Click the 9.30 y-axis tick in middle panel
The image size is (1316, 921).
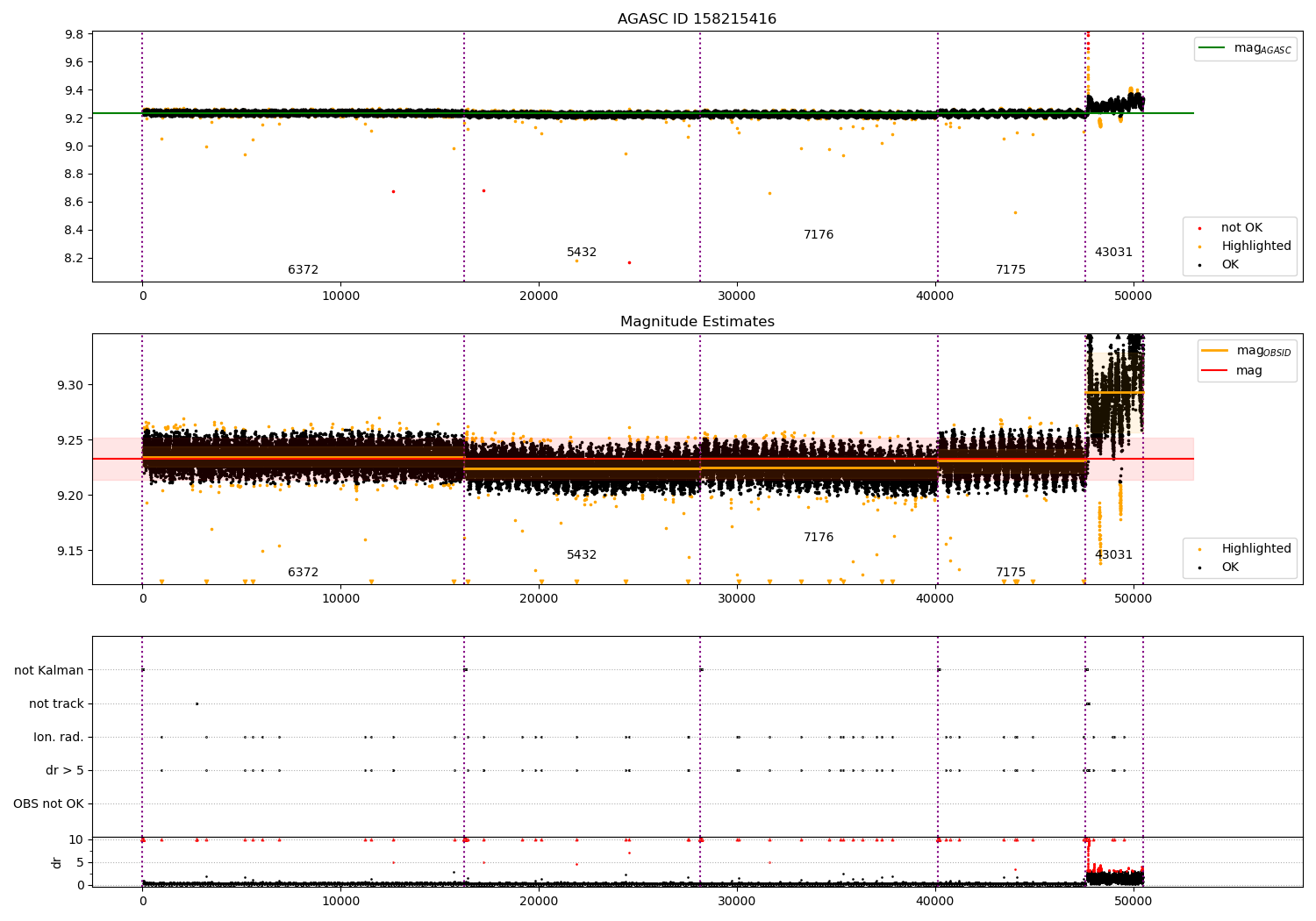(70, 385)
